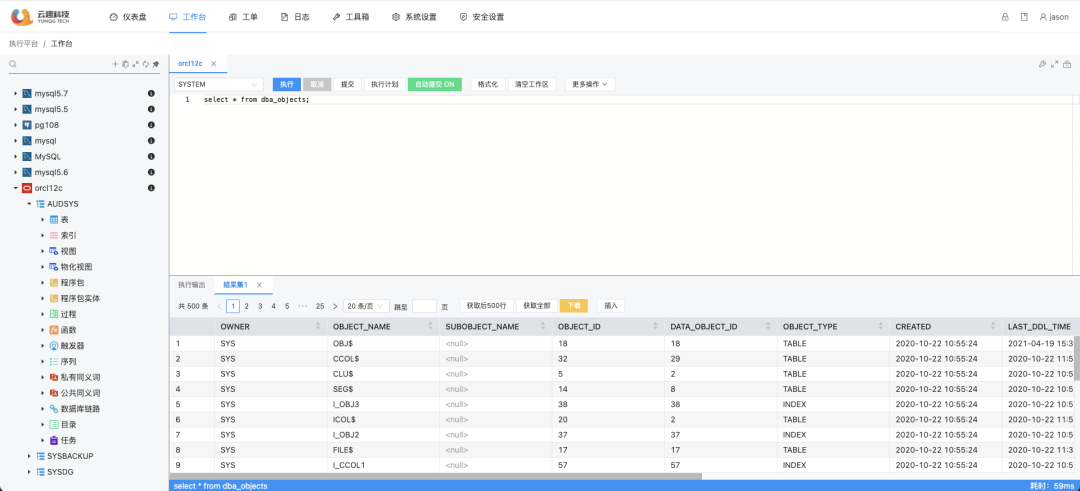The image size is (1080, 491).
Task: Open the info icon for mysql5.6
Action: coord(151,172)
